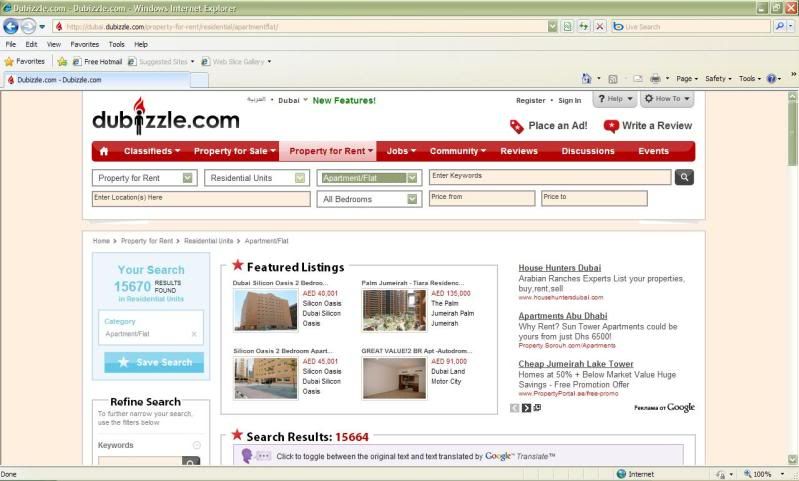Open the Events navigation tab

[653, 151]
